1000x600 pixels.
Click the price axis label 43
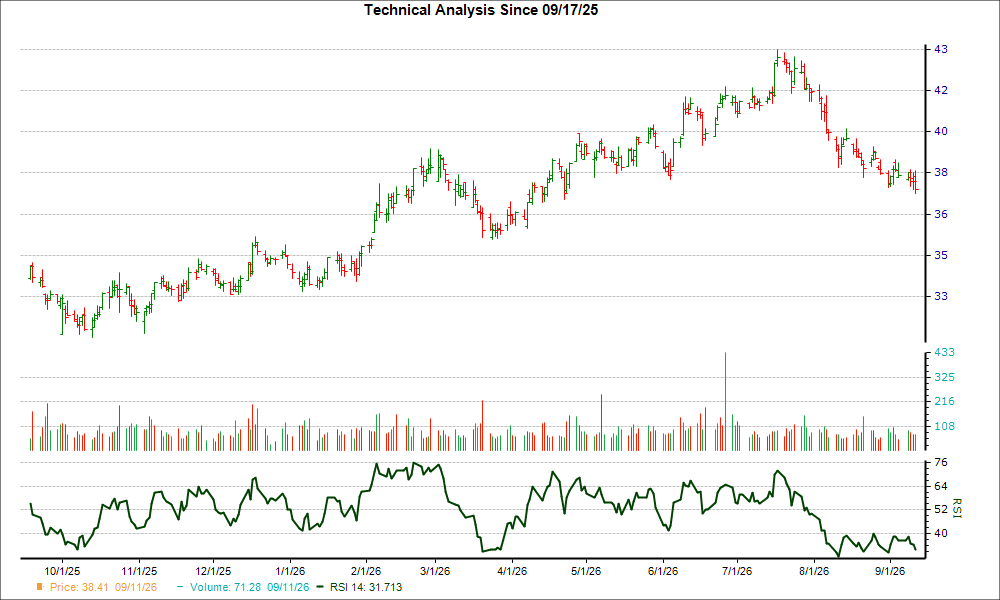941,49
